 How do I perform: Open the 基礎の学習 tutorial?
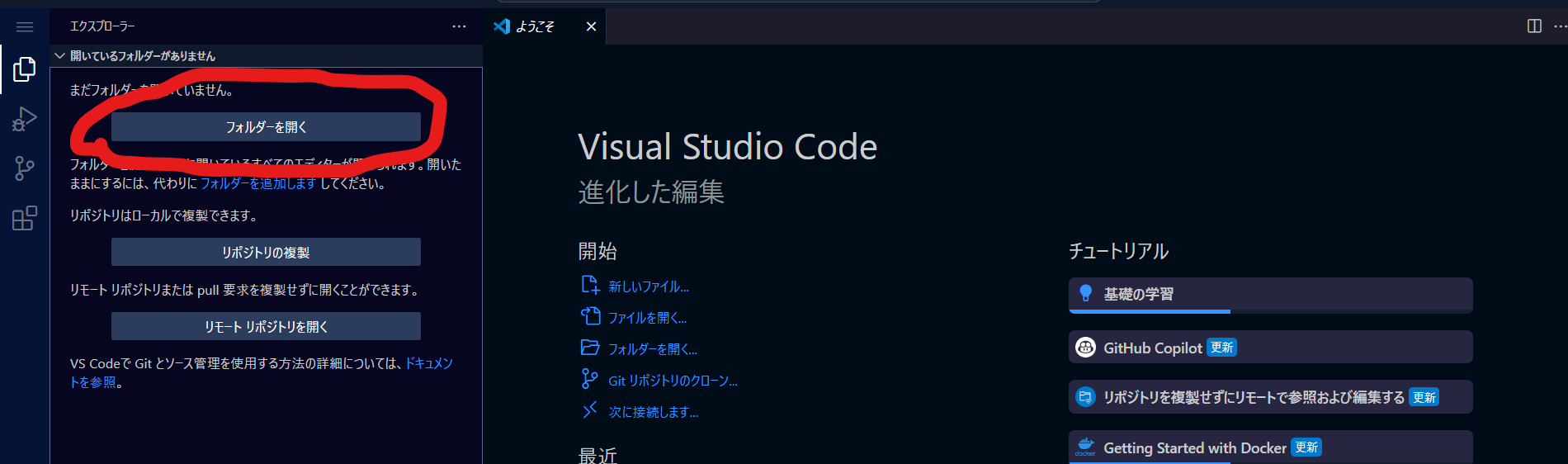click(1270, 295)
